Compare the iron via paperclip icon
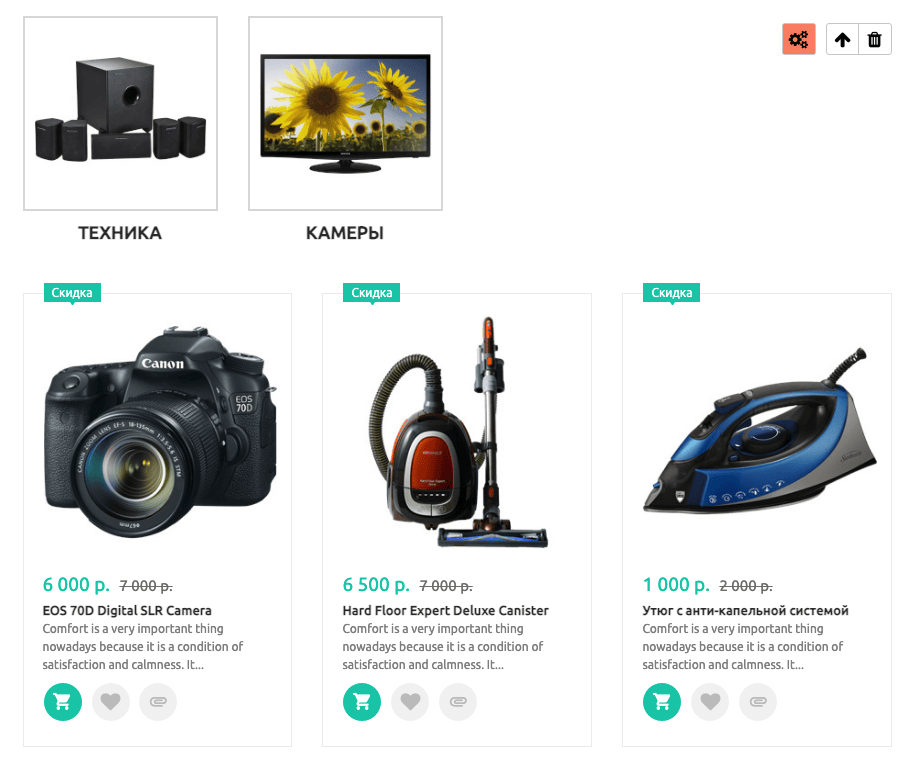Viewport: 914px width, 771px height. 758,702
